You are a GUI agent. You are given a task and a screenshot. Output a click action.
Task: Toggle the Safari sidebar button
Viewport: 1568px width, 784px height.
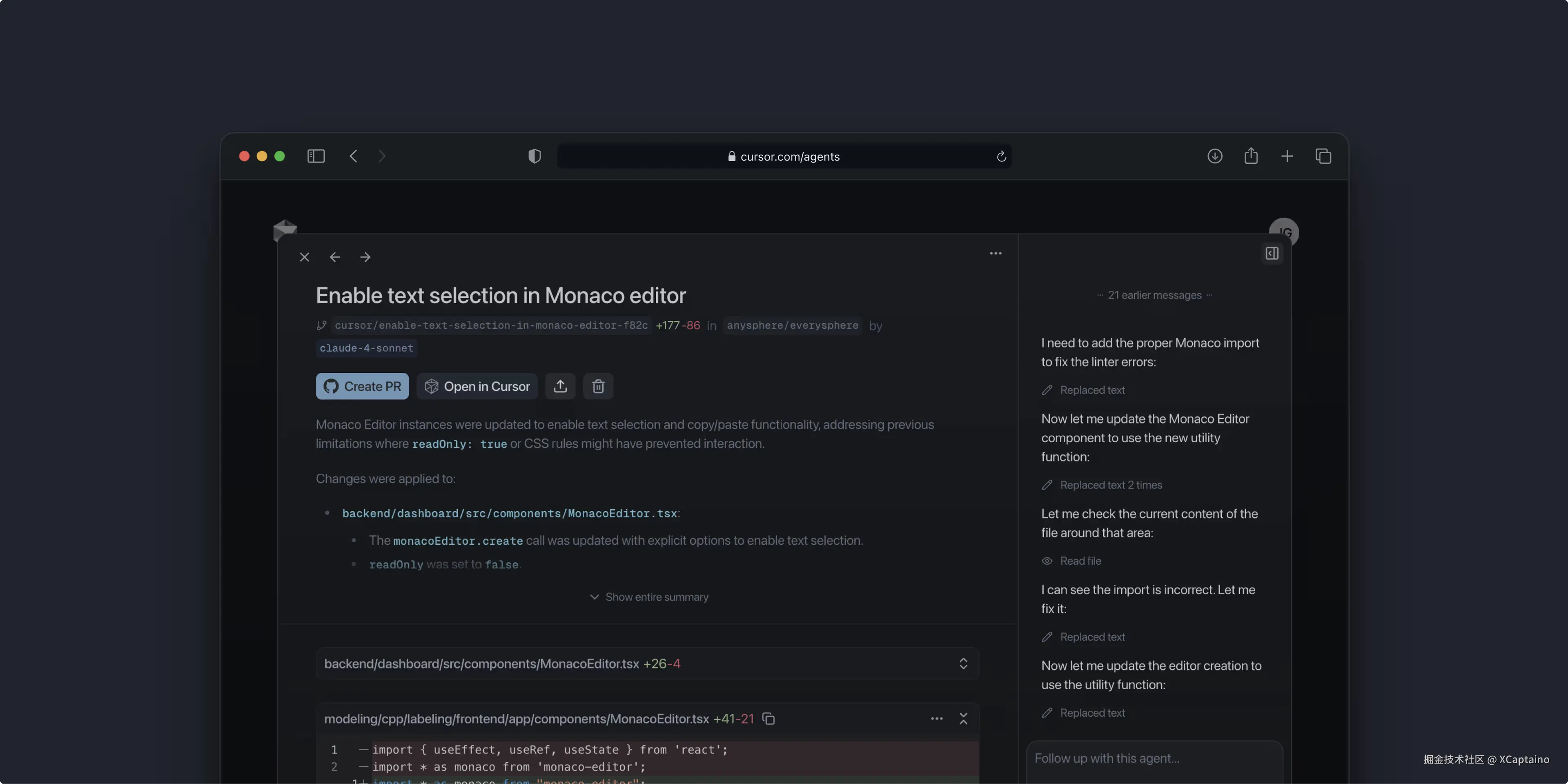pyautogui.click(x=316, y=156)
